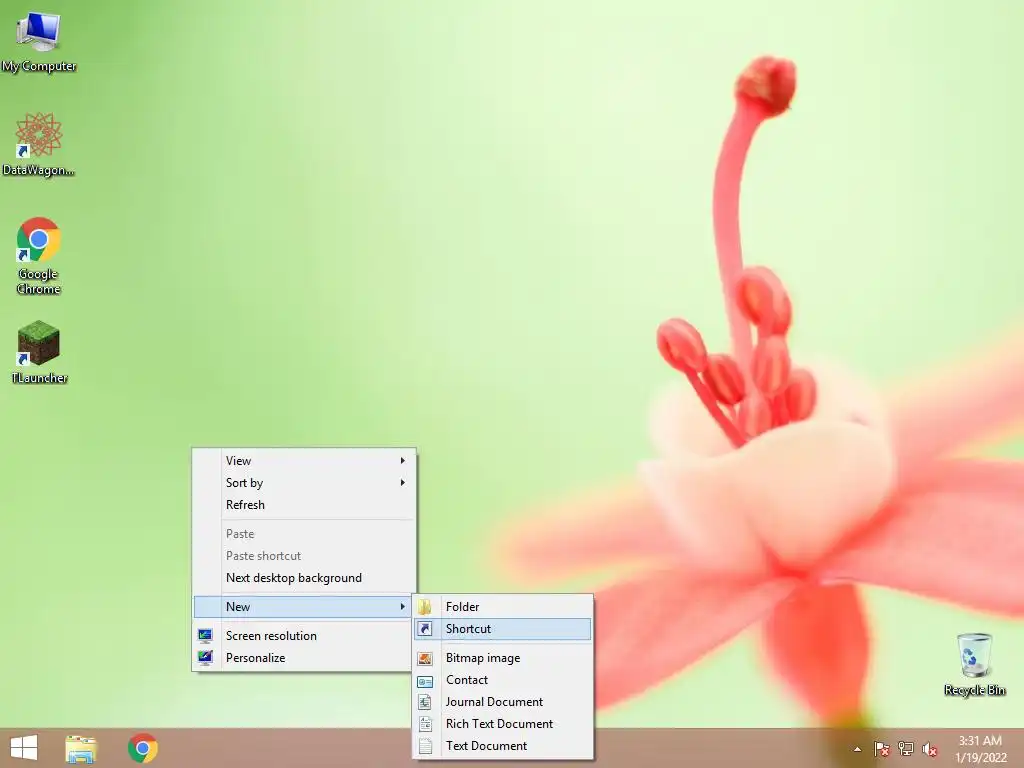1024x768 pixels.
Task: Choose Refresh in the context menu
Action: [x=304, y=505]
